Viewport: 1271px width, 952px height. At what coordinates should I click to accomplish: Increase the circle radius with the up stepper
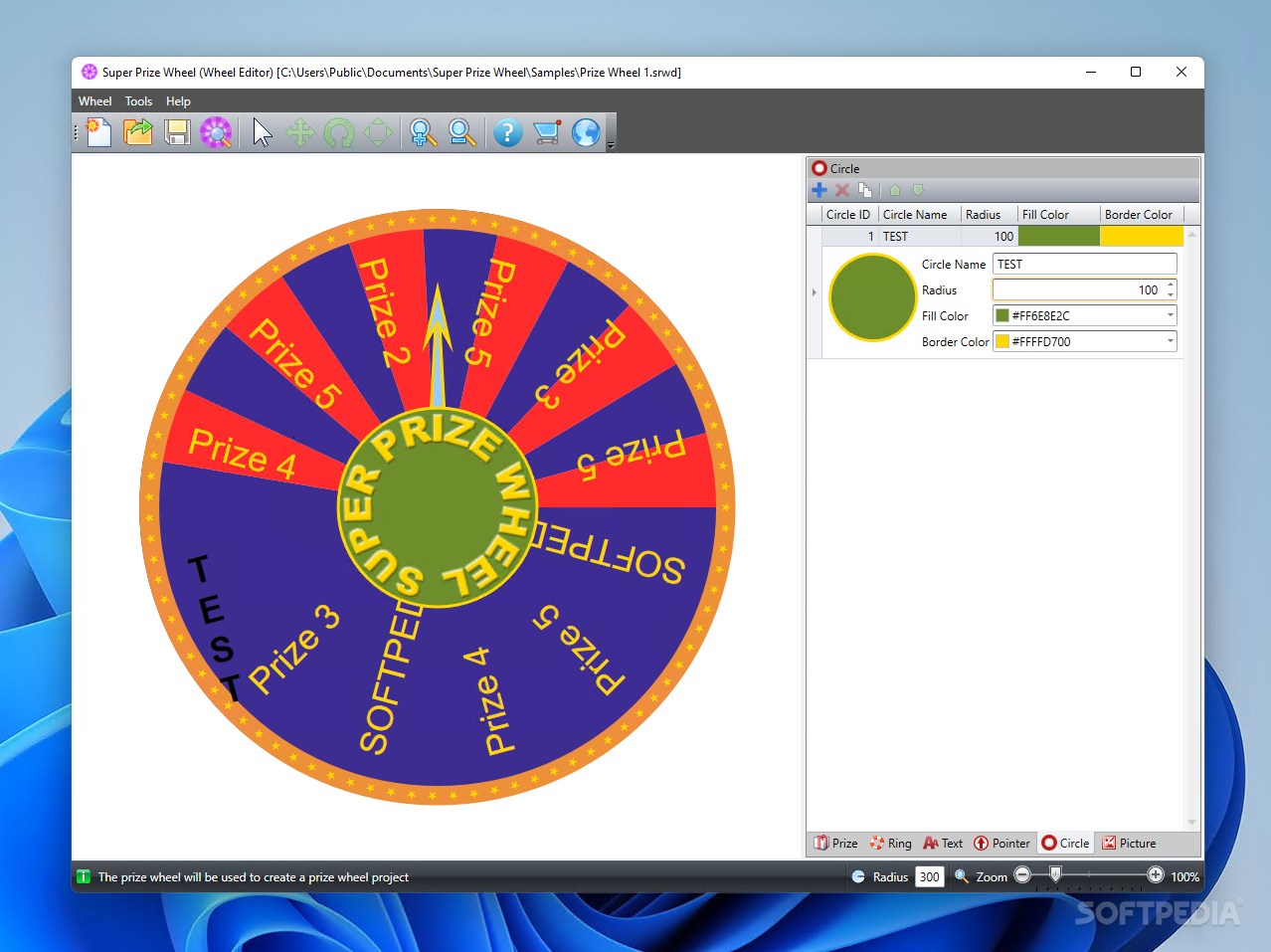coord(1171,285)
